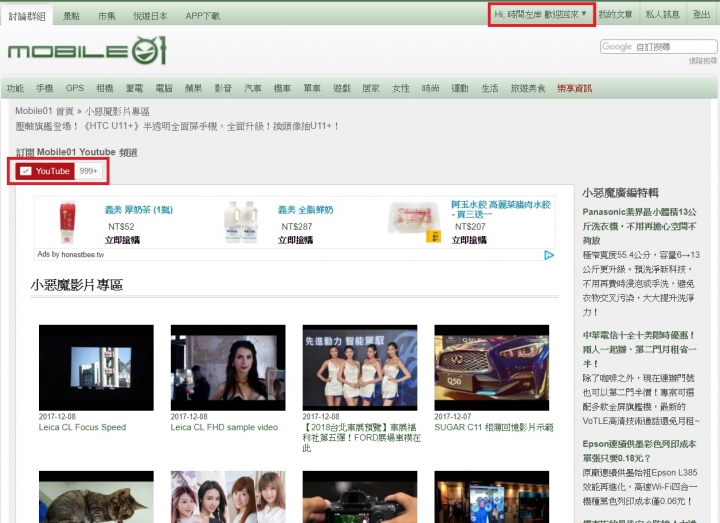Open the cat video thumbnail
The height and width of the screenshot is (523, 720).
pyautogui.click(x=96, y=497)
